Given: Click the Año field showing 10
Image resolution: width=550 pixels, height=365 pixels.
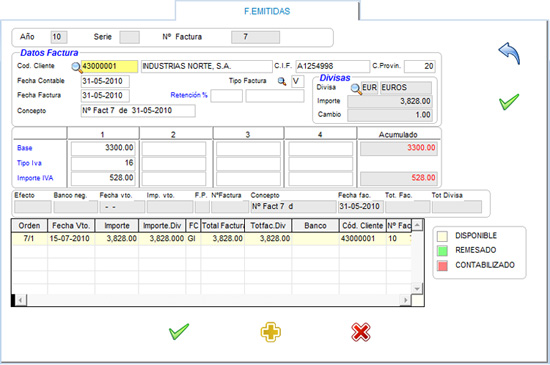Looking at the screenshot, I should [59, 37].
